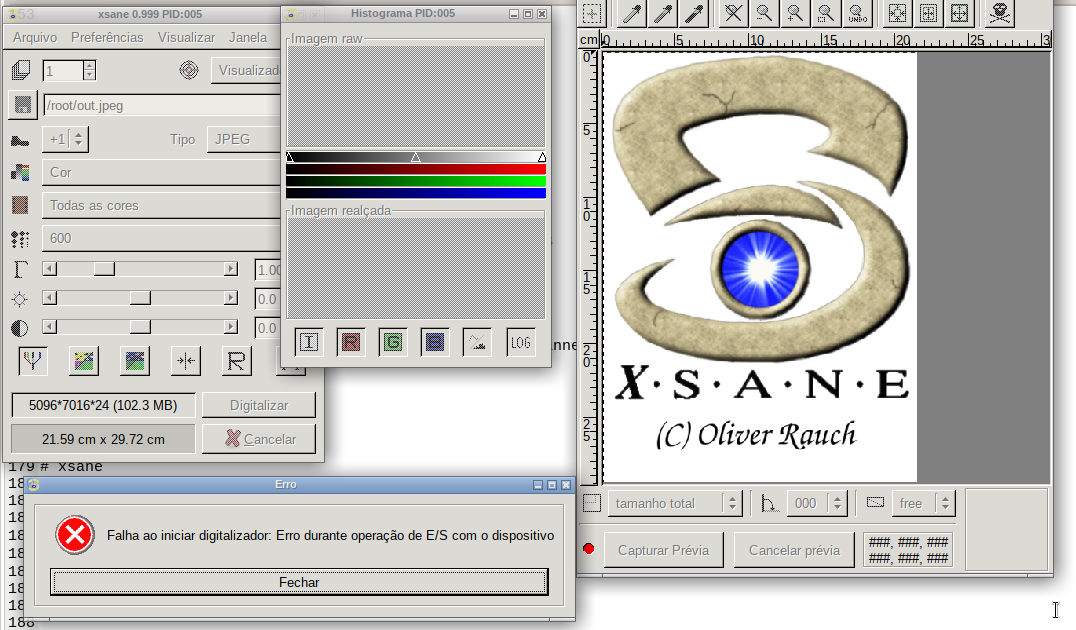1076x630 pixels.
Task: Click the auto-select scan area icon
Action: [897, 13]
